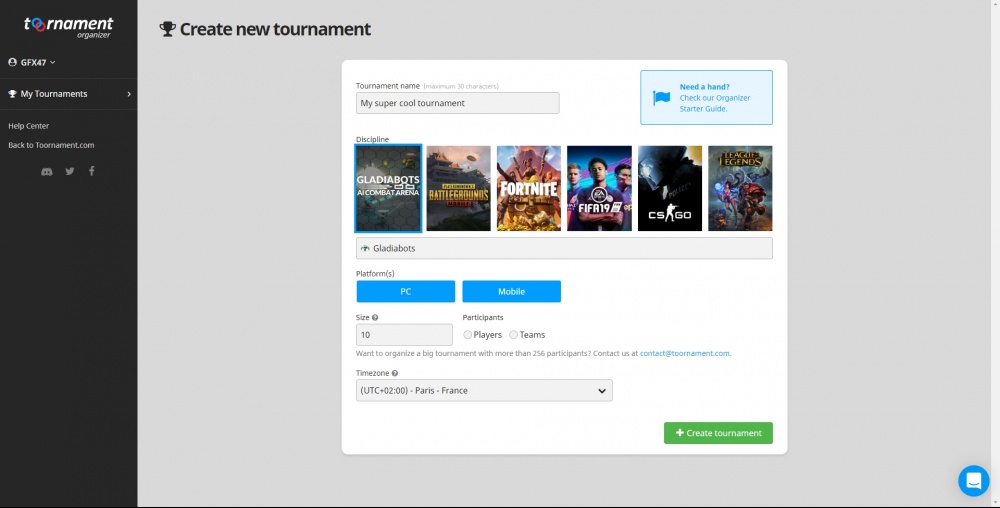The width and height of the screenshot is (1000, 508).
Task: Focus the Size input field
Action: 404,335
